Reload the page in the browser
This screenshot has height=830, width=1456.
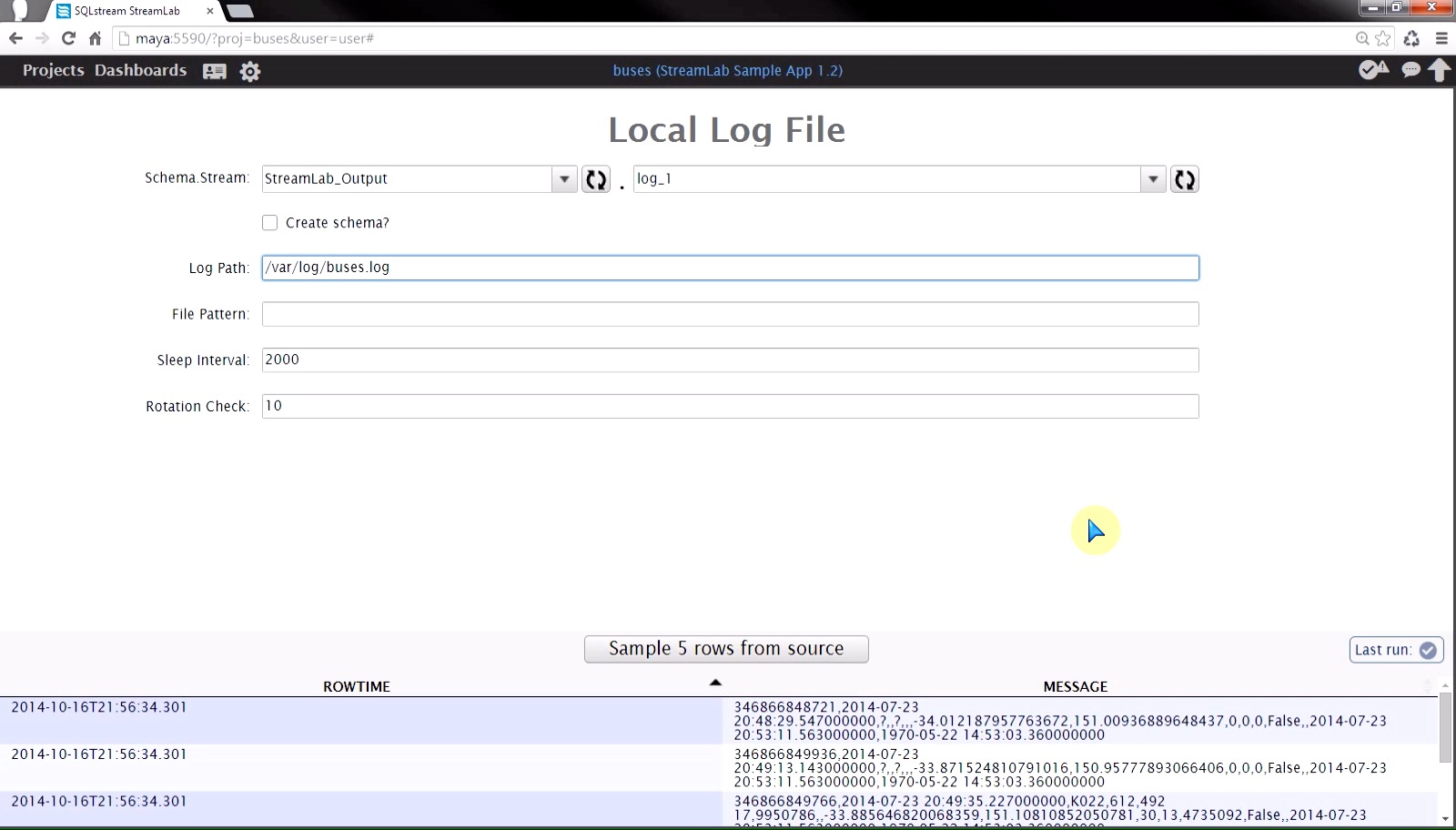pos(68,38)
